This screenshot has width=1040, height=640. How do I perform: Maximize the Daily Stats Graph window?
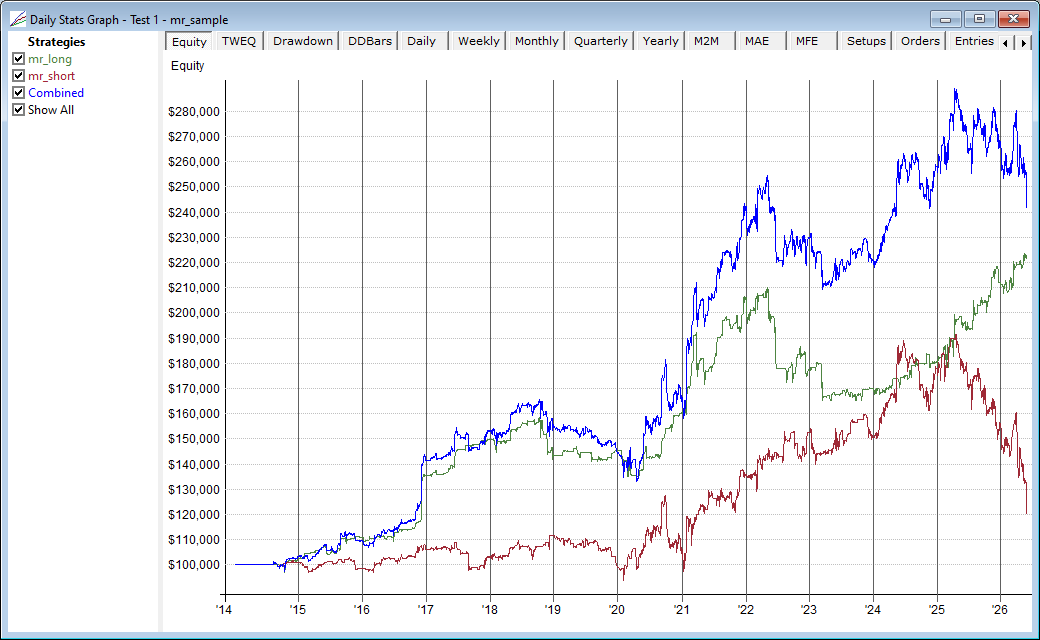click(x=979, y=19)
